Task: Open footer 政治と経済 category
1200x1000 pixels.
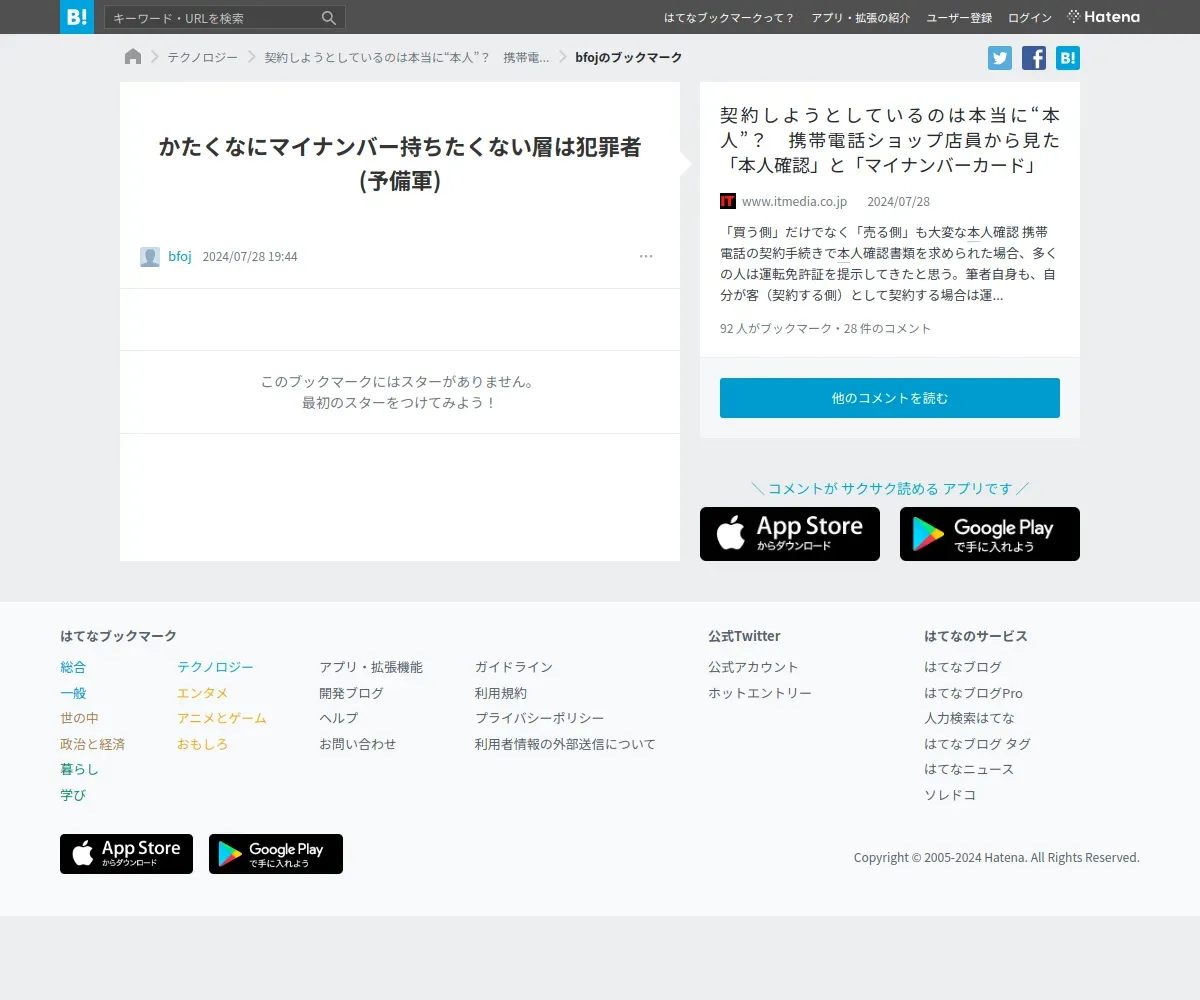Action: point(93,744)
